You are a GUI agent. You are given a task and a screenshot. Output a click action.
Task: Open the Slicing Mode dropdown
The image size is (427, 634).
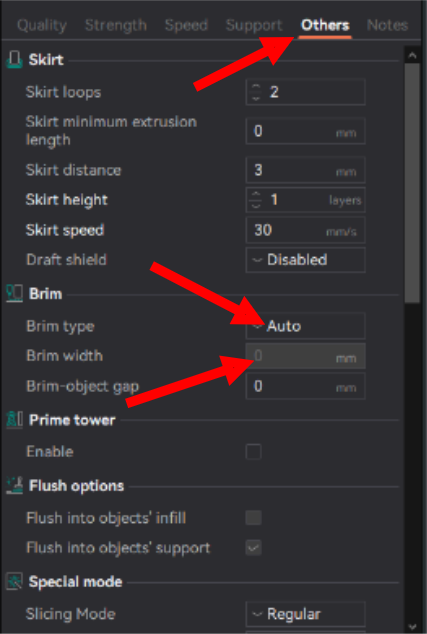click(305, 614)
